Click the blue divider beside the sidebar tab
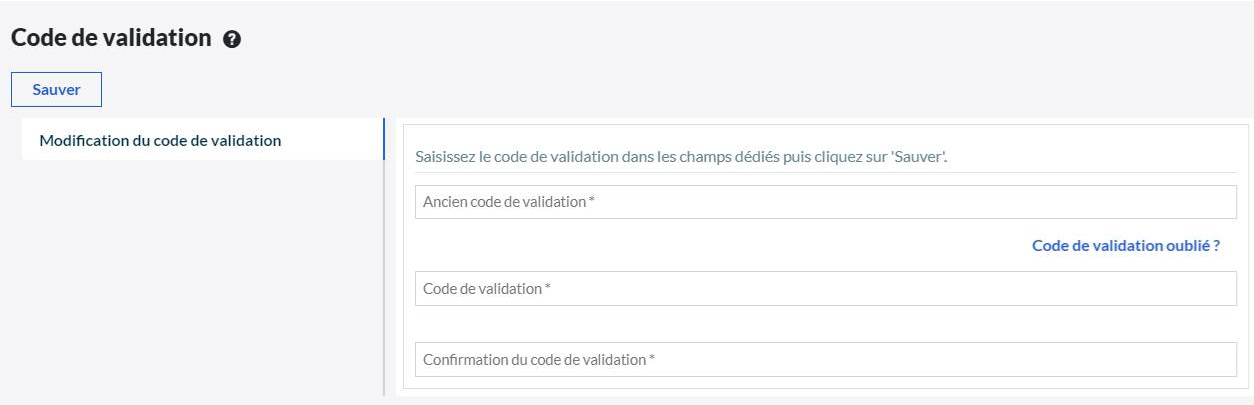The width and height of the screenshot is (1254, 405). [x=384, y=140]
